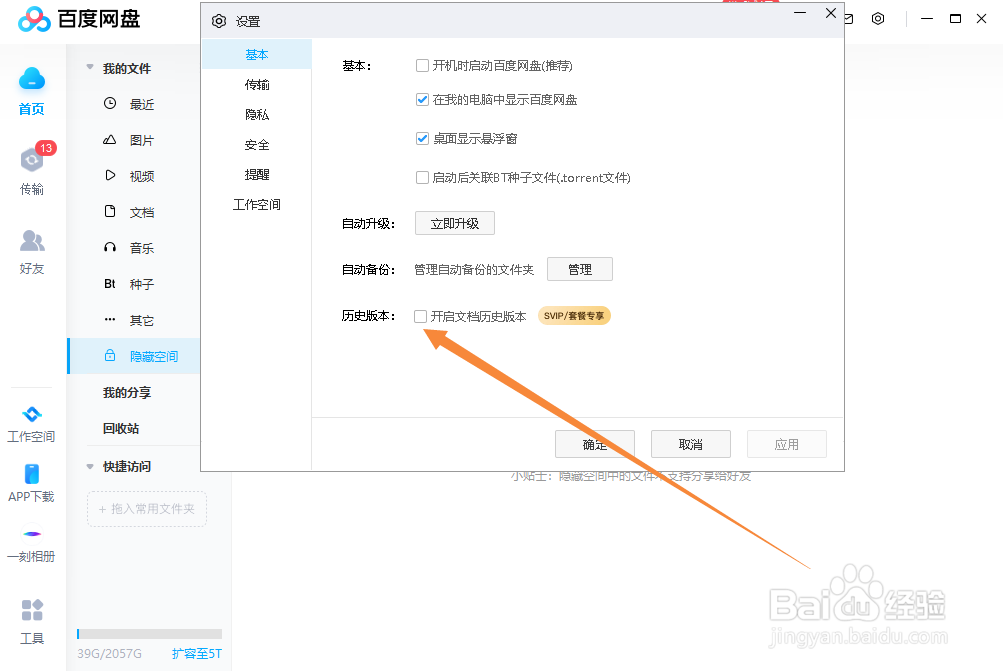
Task: Enable 开机时启动百度网盘 checkbox
Action: (422, 65)
